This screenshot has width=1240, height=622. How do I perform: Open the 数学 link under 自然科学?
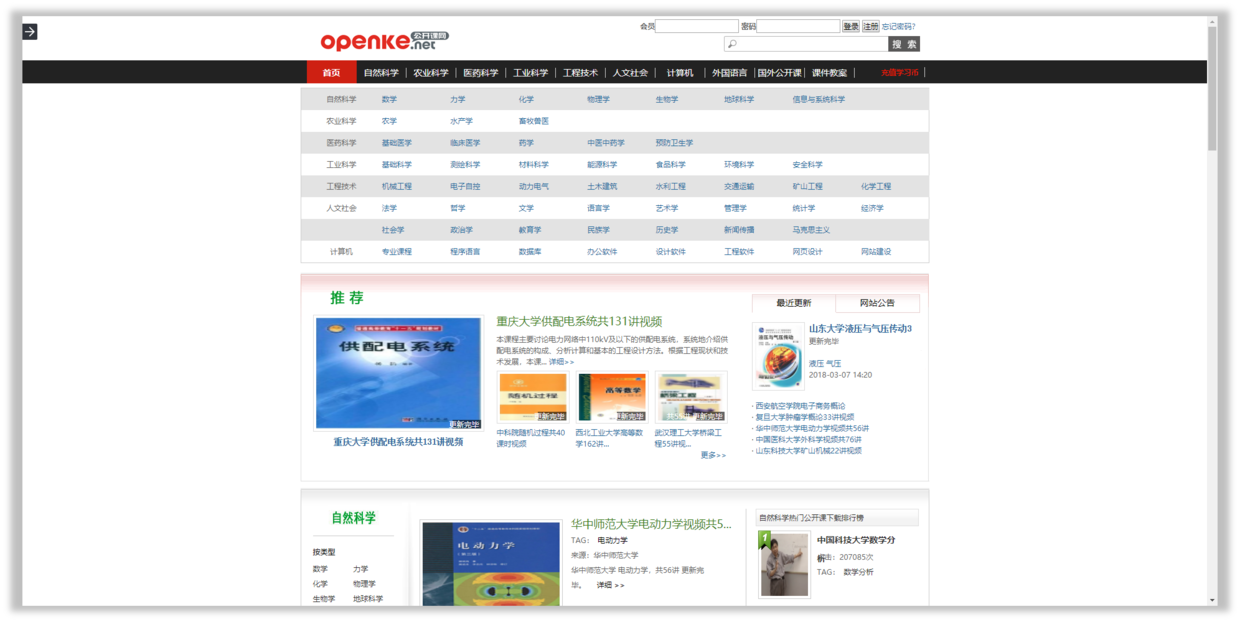click(x=389, y=99)
